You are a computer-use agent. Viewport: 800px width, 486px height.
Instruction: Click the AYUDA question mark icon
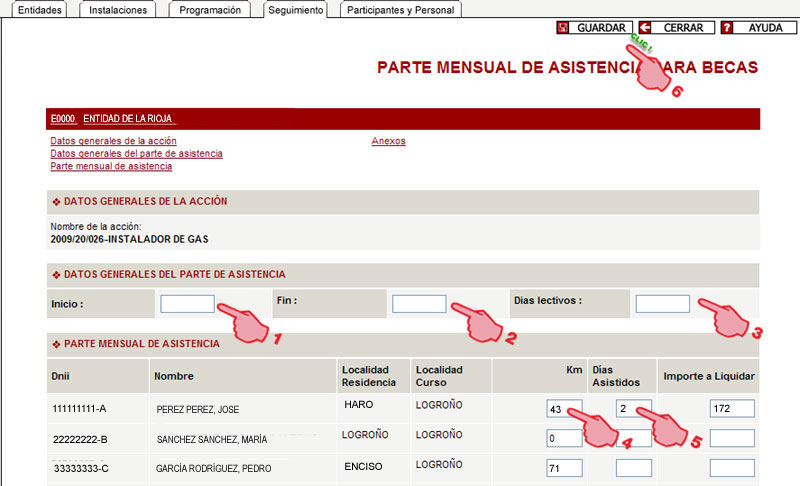click(727, 28)
